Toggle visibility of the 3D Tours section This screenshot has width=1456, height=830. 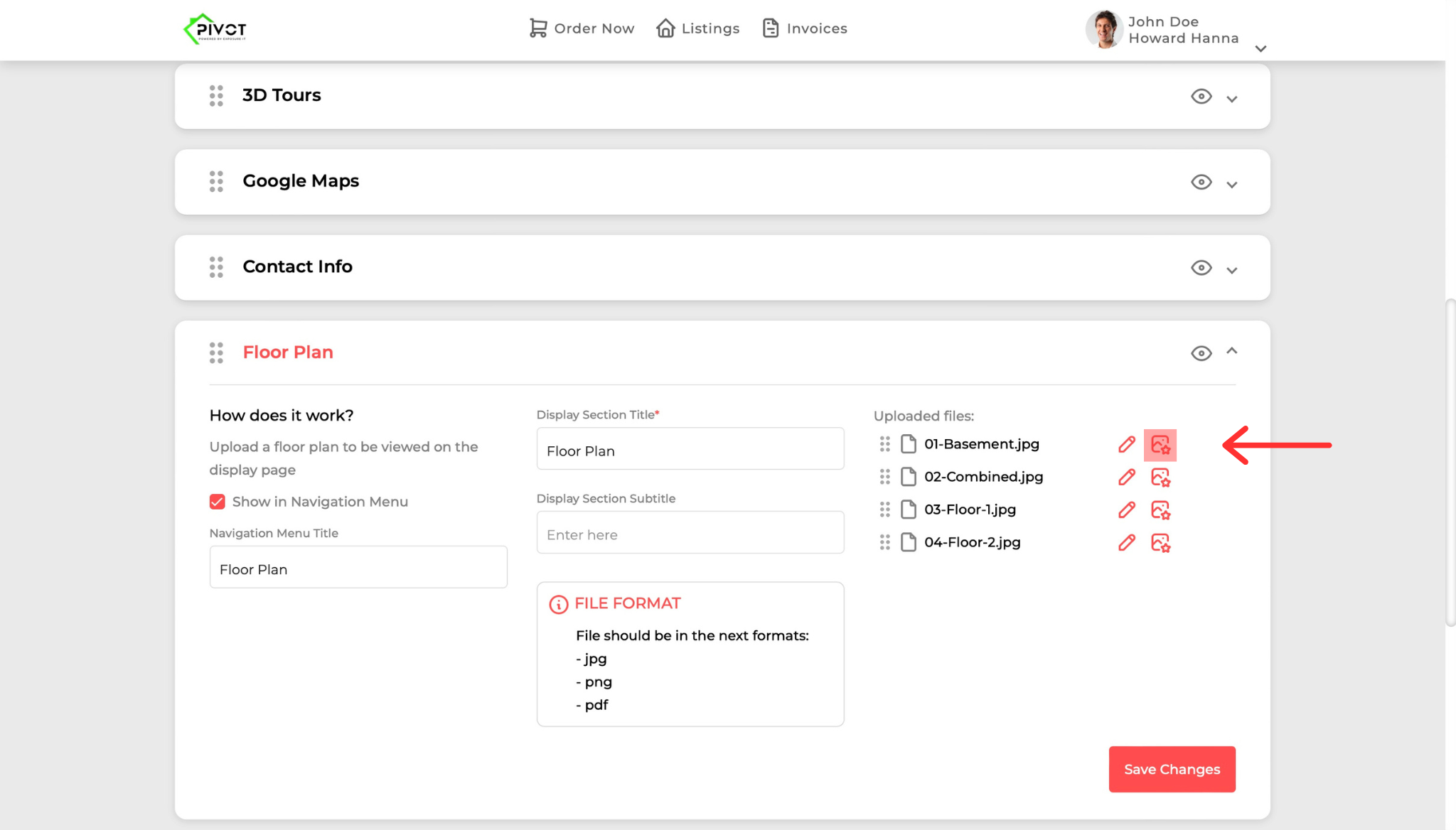point(1201,97)
